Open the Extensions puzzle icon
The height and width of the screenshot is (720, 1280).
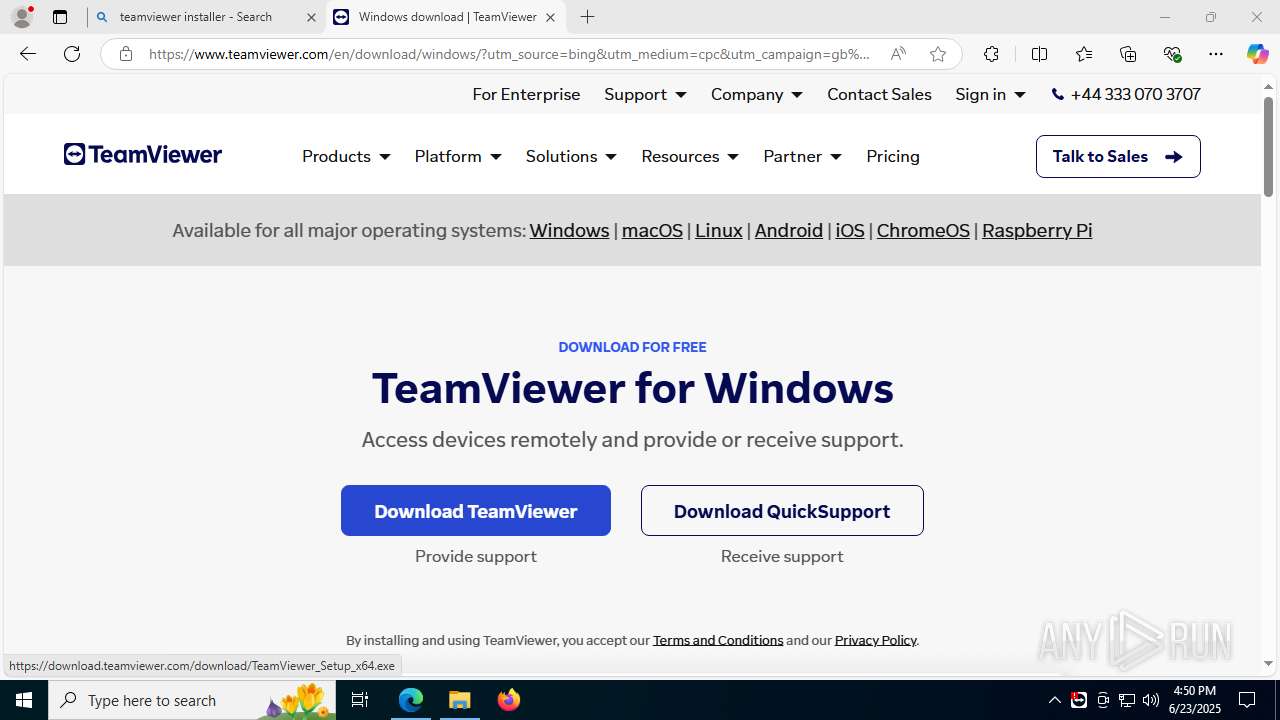(991, 54)
